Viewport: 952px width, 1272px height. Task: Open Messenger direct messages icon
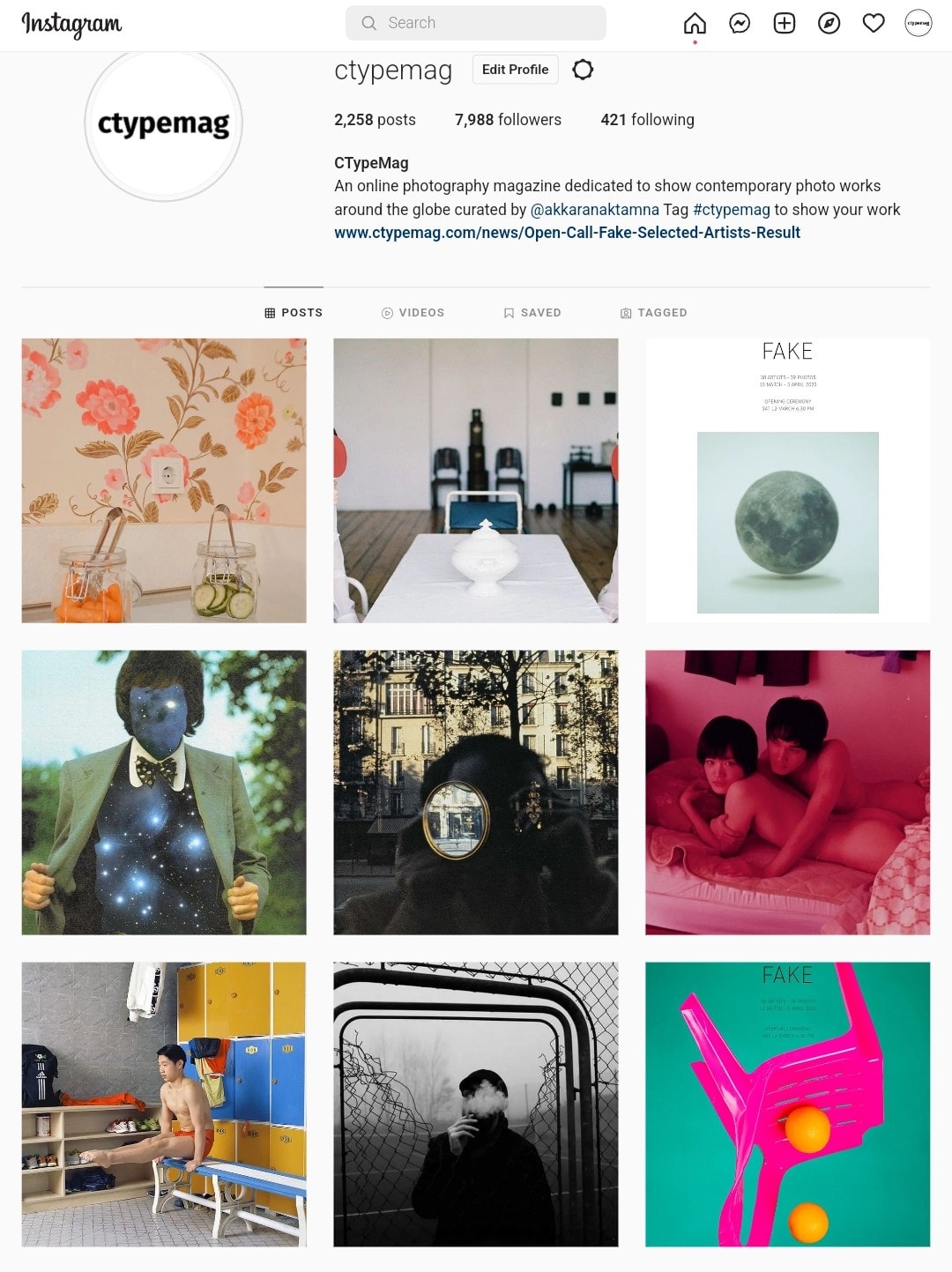pyautogui.click(x=740, y=24)
